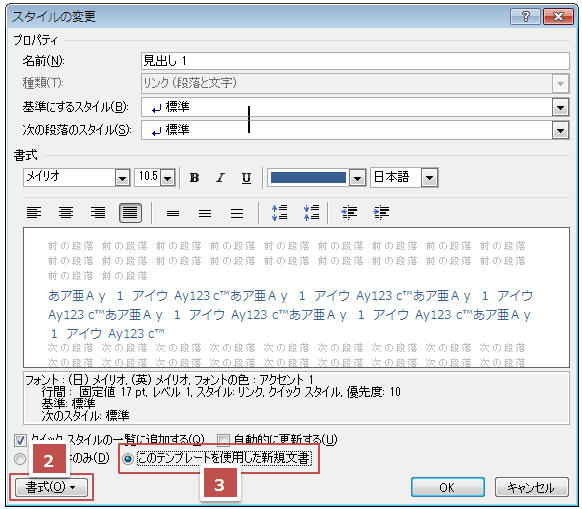Select new documents based on this template
This screenshot has height=509, width=582.
[x=128, y=459]
